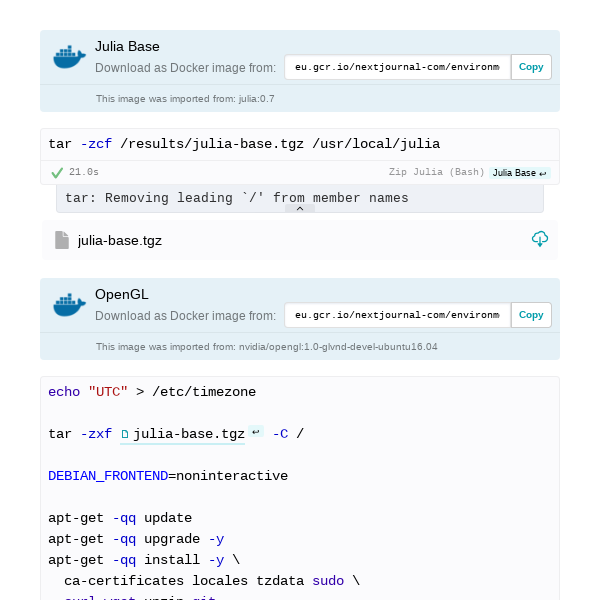Copy the OpenGL Docker image URL
This screenshot has width=600, height=600.
click(531, 315)
